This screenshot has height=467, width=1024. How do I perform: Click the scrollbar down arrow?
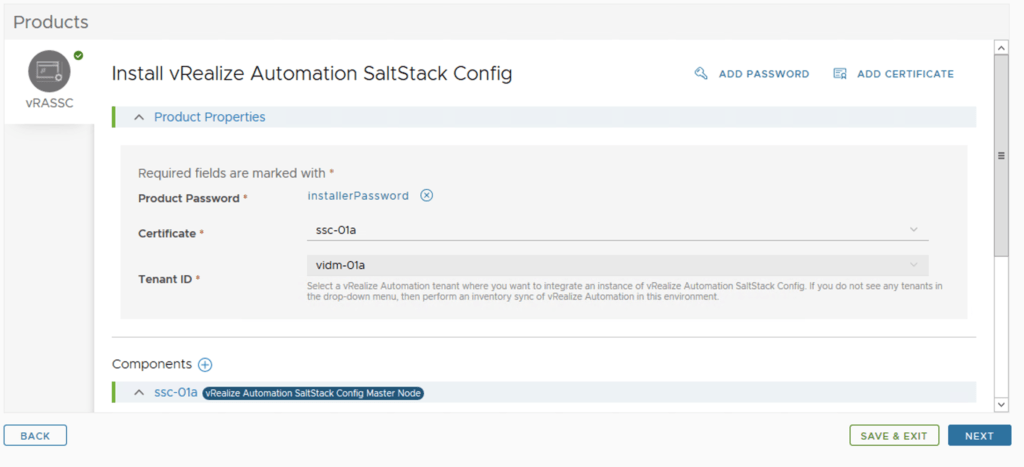click(x=1001, y=403)
